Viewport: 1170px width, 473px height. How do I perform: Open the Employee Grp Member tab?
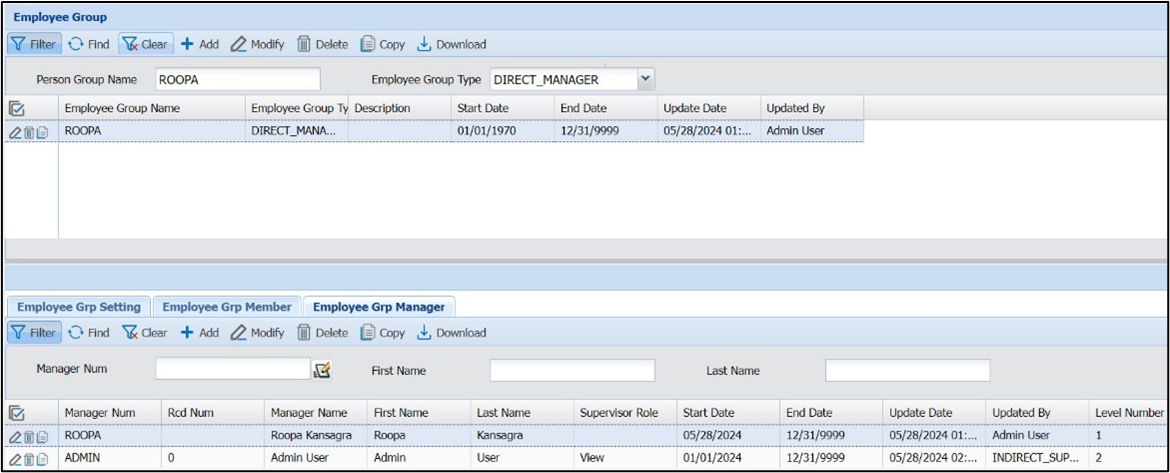(x=227, y=307)
